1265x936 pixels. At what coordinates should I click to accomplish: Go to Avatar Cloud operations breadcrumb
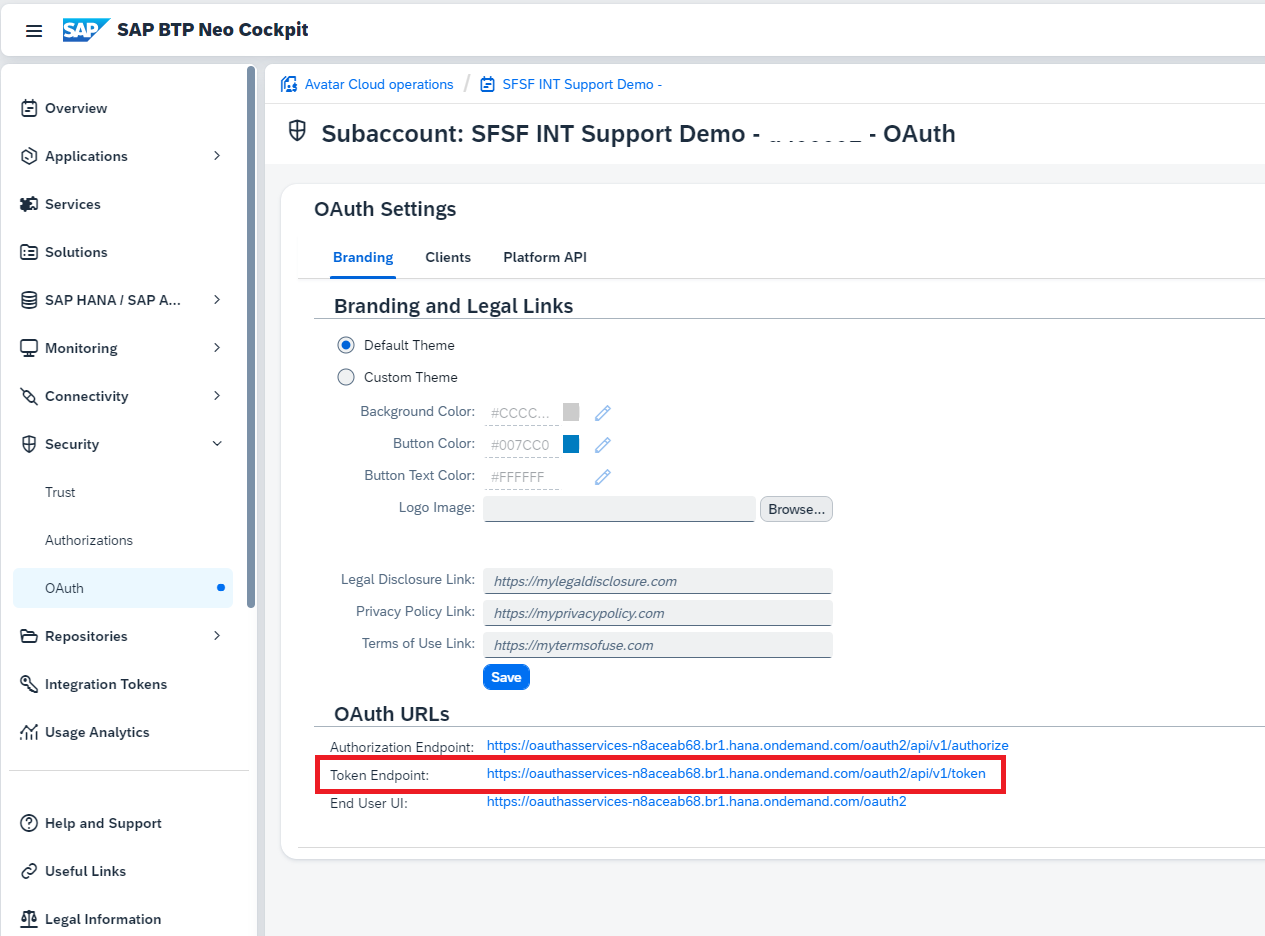click(x=379, y=84)
